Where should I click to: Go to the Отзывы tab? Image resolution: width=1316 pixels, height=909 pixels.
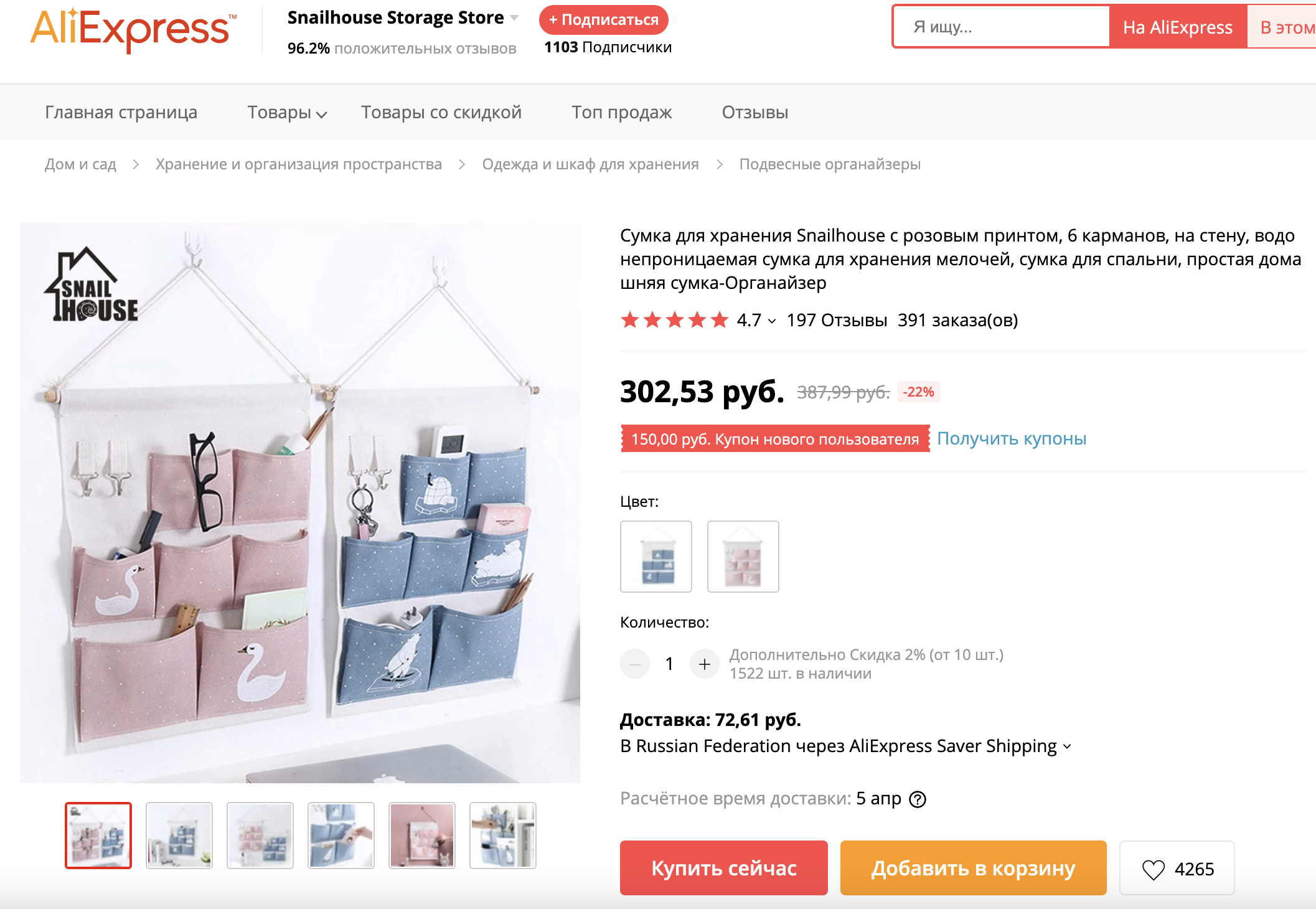point(754,113)
